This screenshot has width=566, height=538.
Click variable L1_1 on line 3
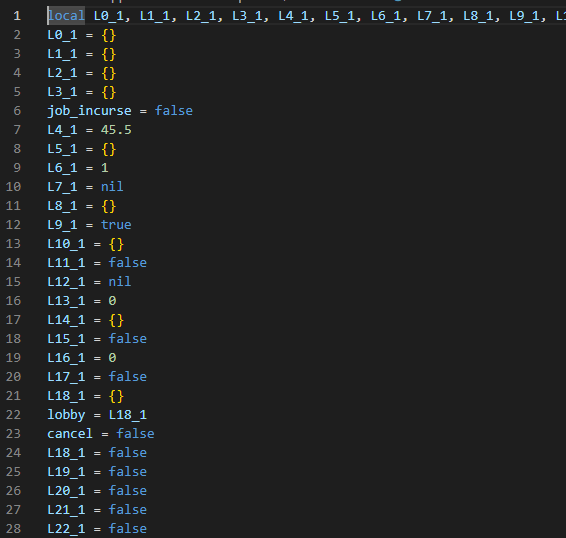(x=62, y=54)
